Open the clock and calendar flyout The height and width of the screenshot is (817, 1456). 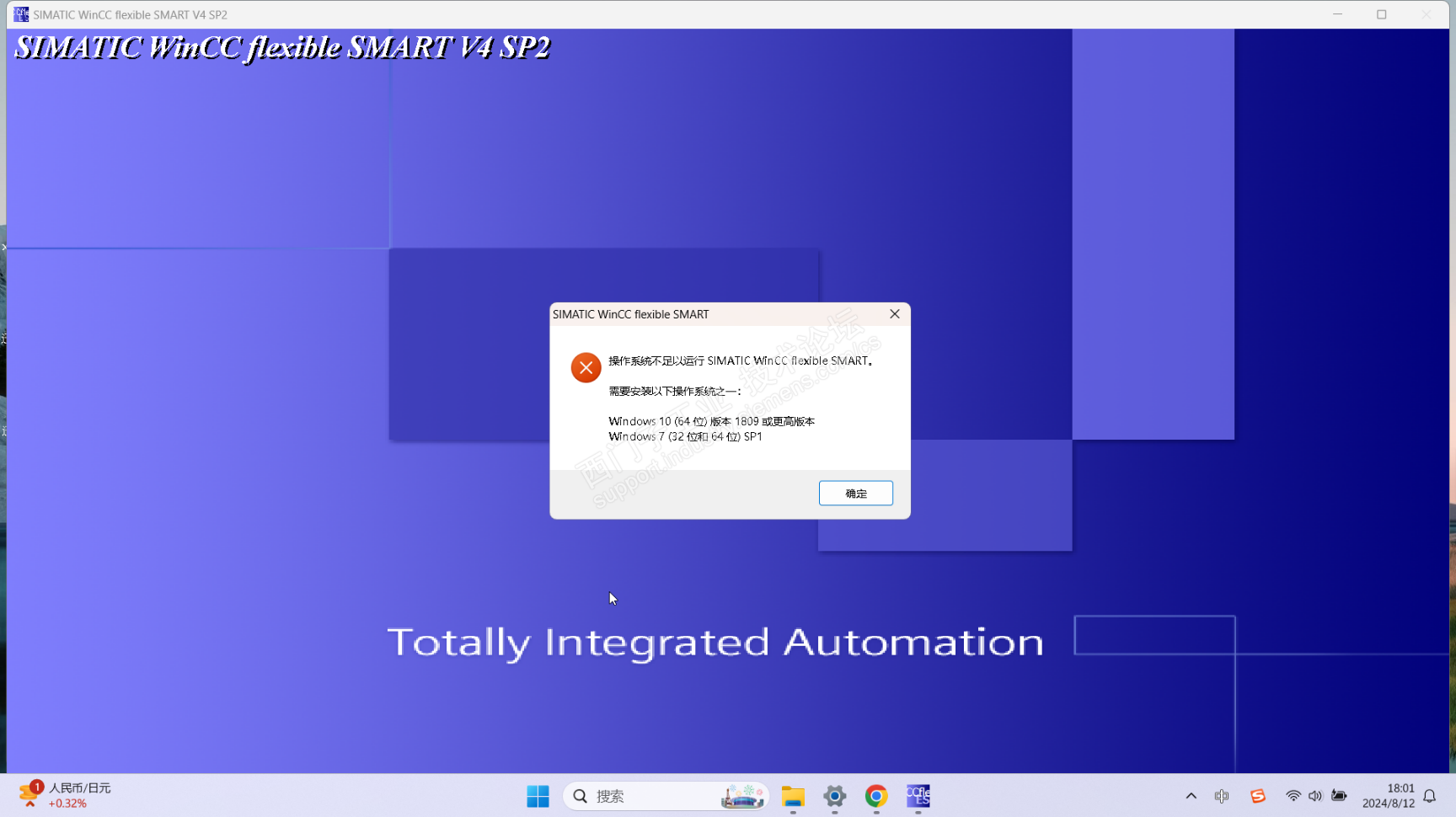(1389, 796)
